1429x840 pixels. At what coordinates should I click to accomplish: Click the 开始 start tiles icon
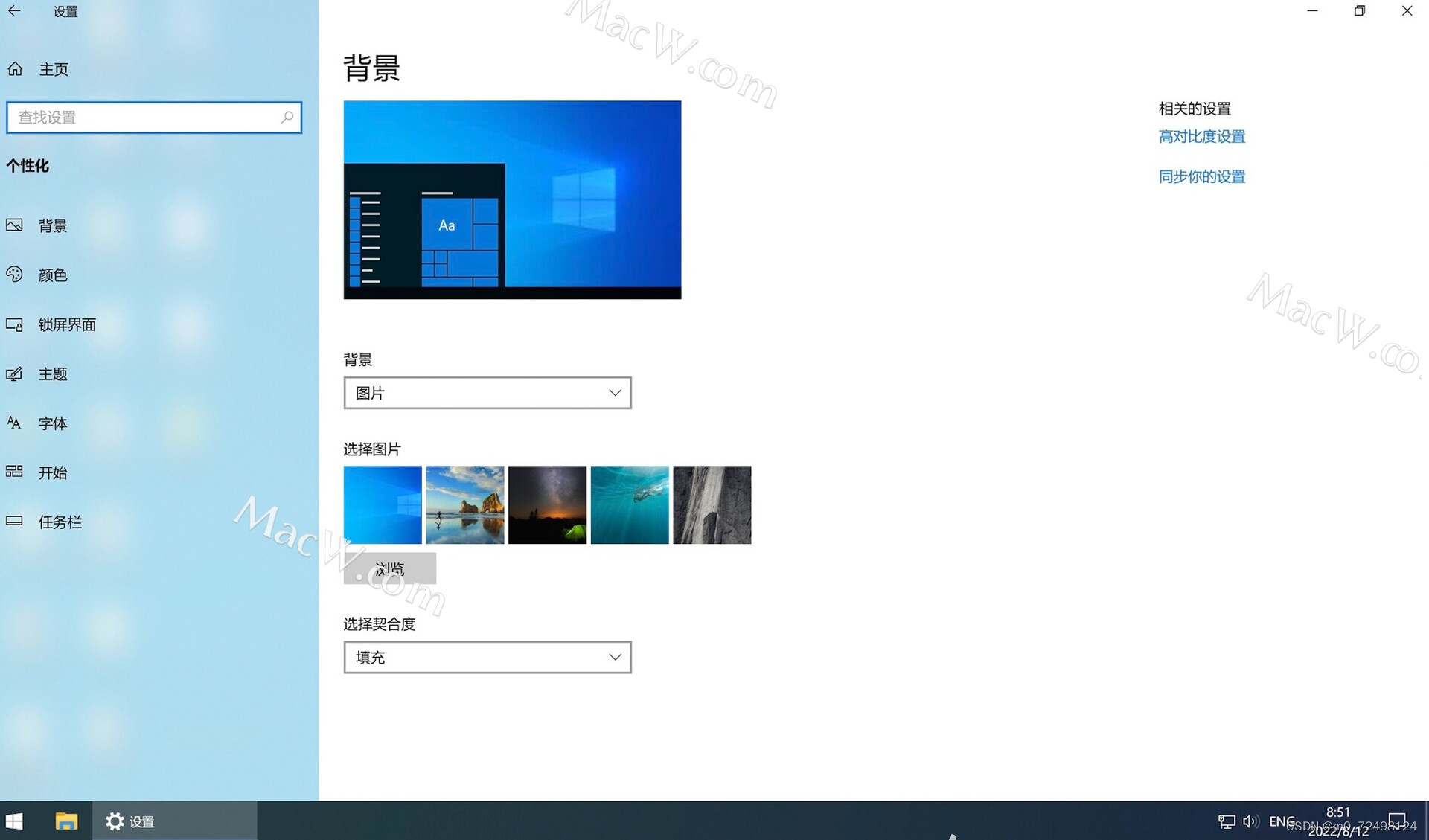click(14, 472)
